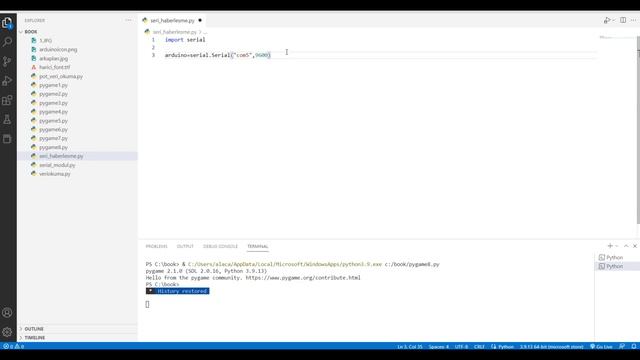Open the Extensions view
Screen dimensions: 640x360
coord(7,100)
